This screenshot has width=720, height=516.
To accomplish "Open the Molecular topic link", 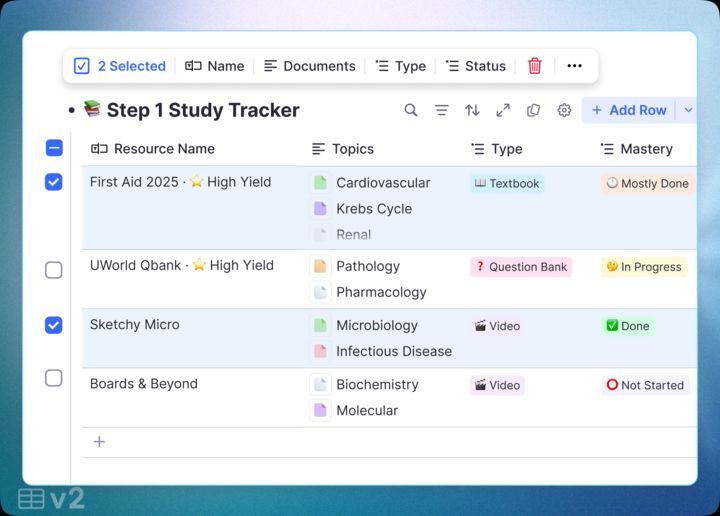I will (367, 410).
